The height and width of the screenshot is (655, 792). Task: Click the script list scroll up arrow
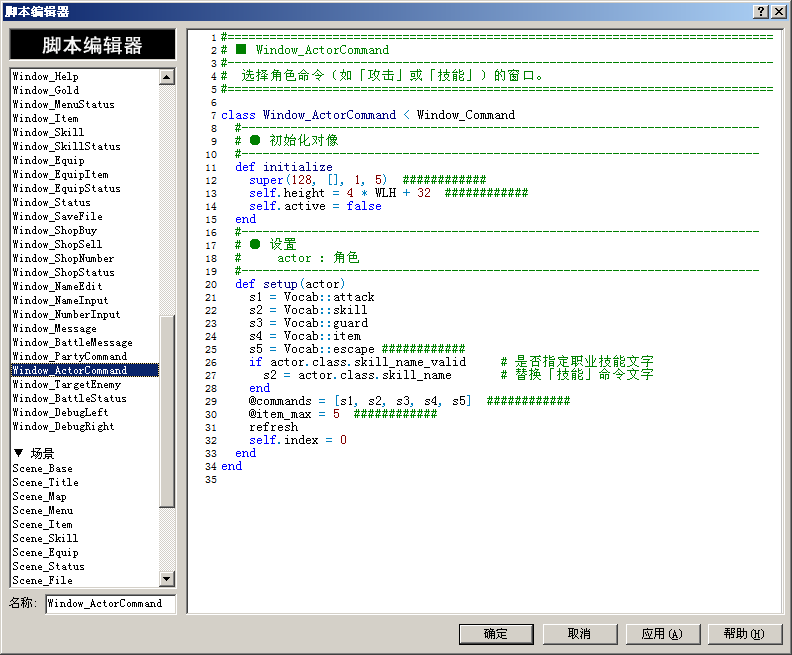[167, 77]
